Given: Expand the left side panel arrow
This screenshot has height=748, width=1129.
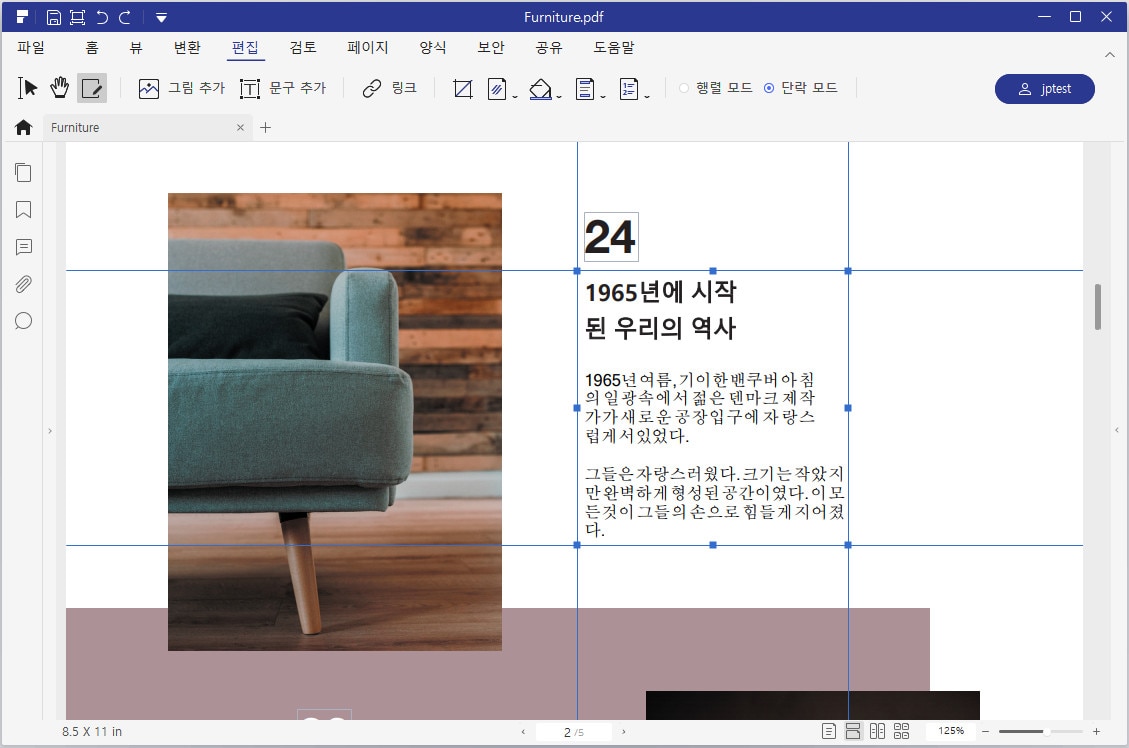Looking at the screenshot, I should (50, 431).
